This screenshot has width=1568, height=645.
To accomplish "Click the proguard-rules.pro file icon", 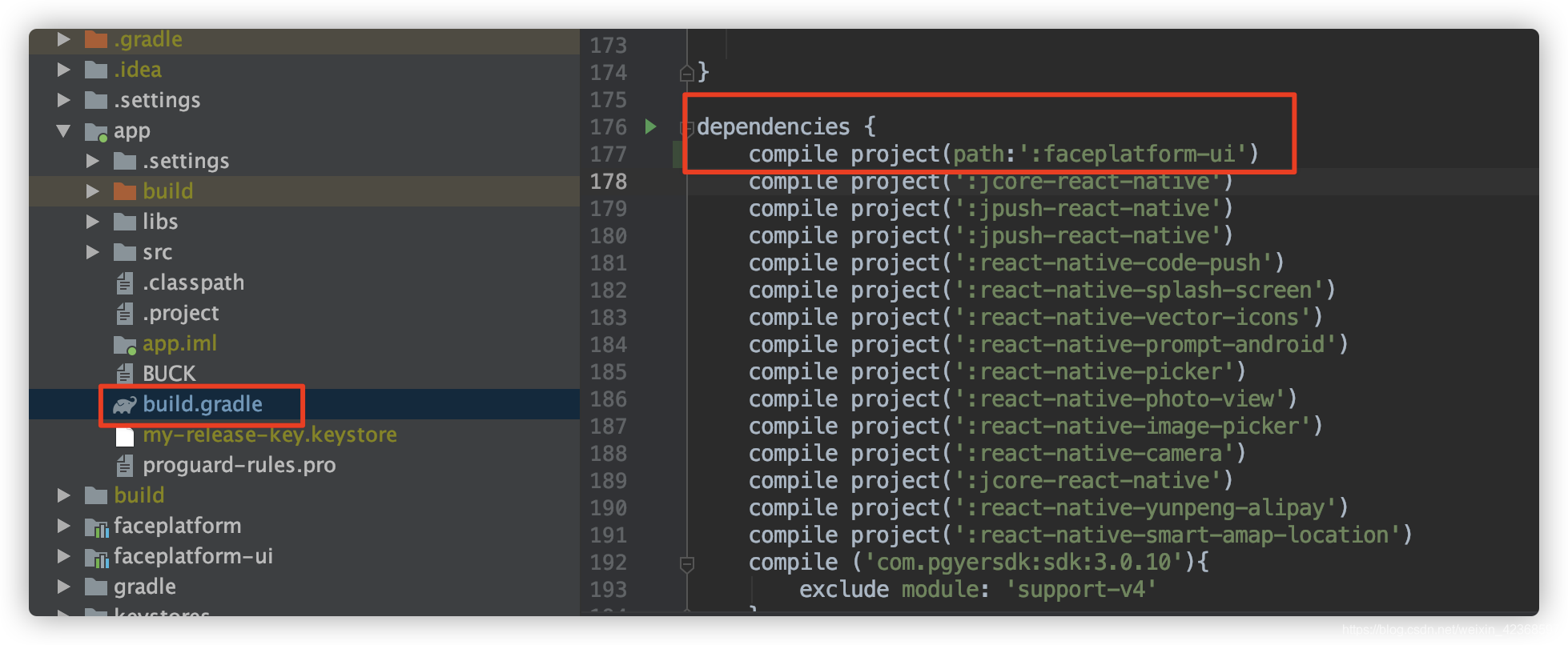I will point(125,465).
